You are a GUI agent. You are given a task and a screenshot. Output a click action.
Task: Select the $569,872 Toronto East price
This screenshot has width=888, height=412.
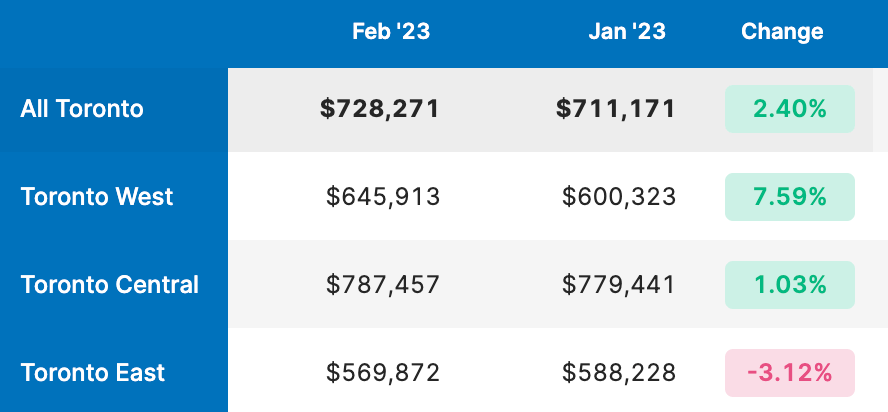point(383,373)
